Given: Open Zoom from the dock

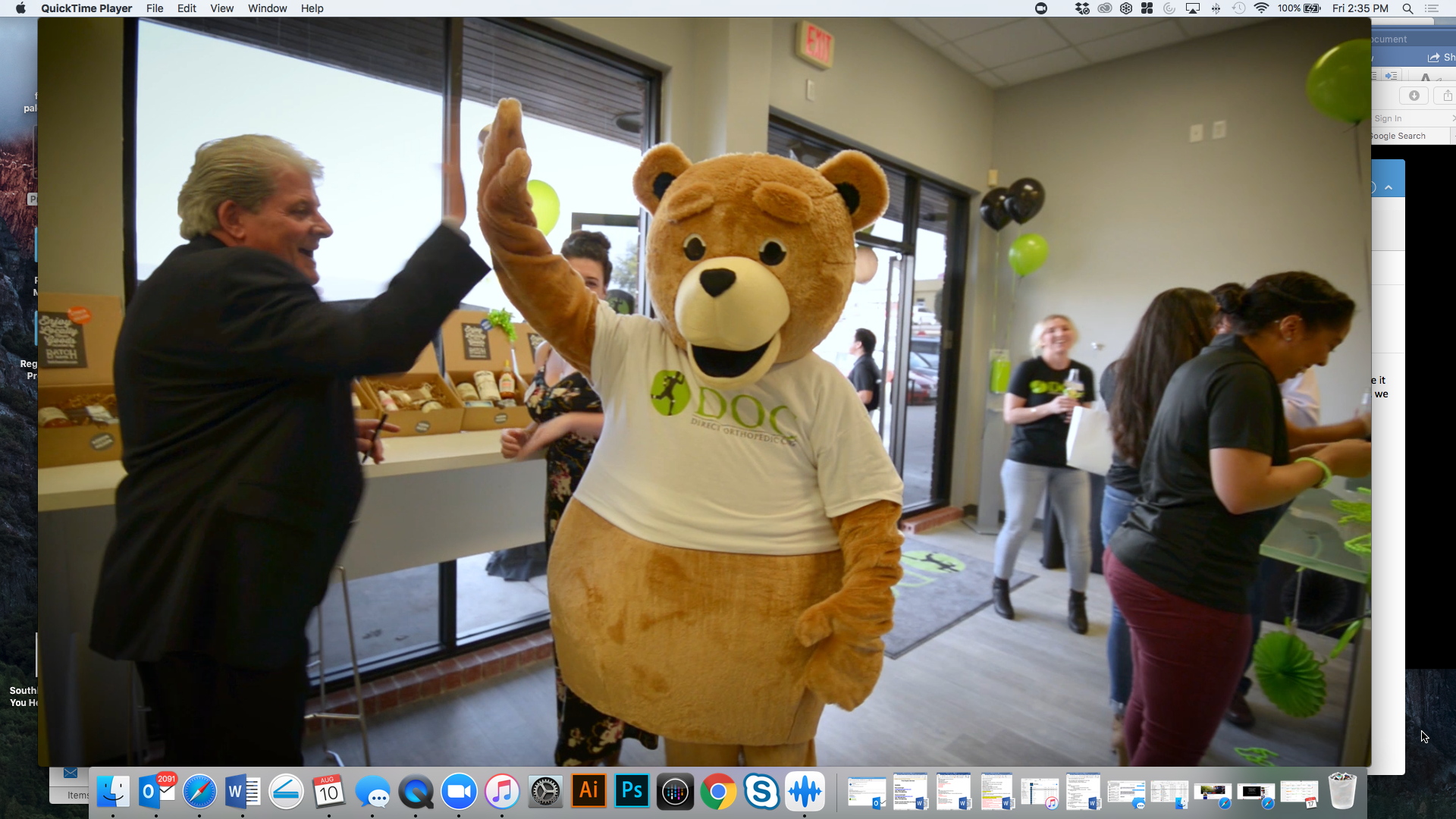Looking at the screenshot, I should click(x=459, y=792).
